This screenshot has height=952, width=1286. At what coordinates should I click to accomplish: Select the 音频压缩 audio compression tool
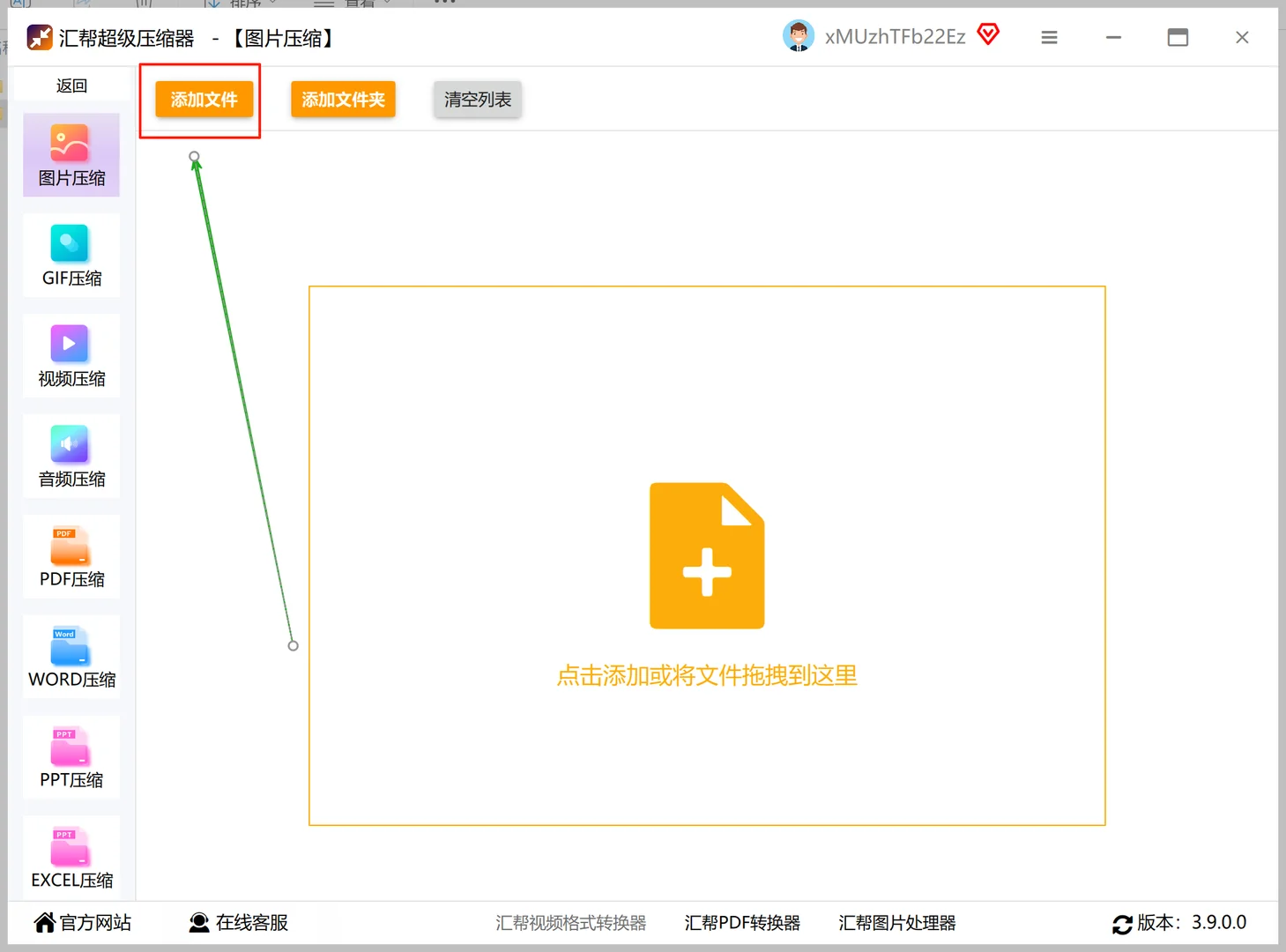click(x=71, y=456)
